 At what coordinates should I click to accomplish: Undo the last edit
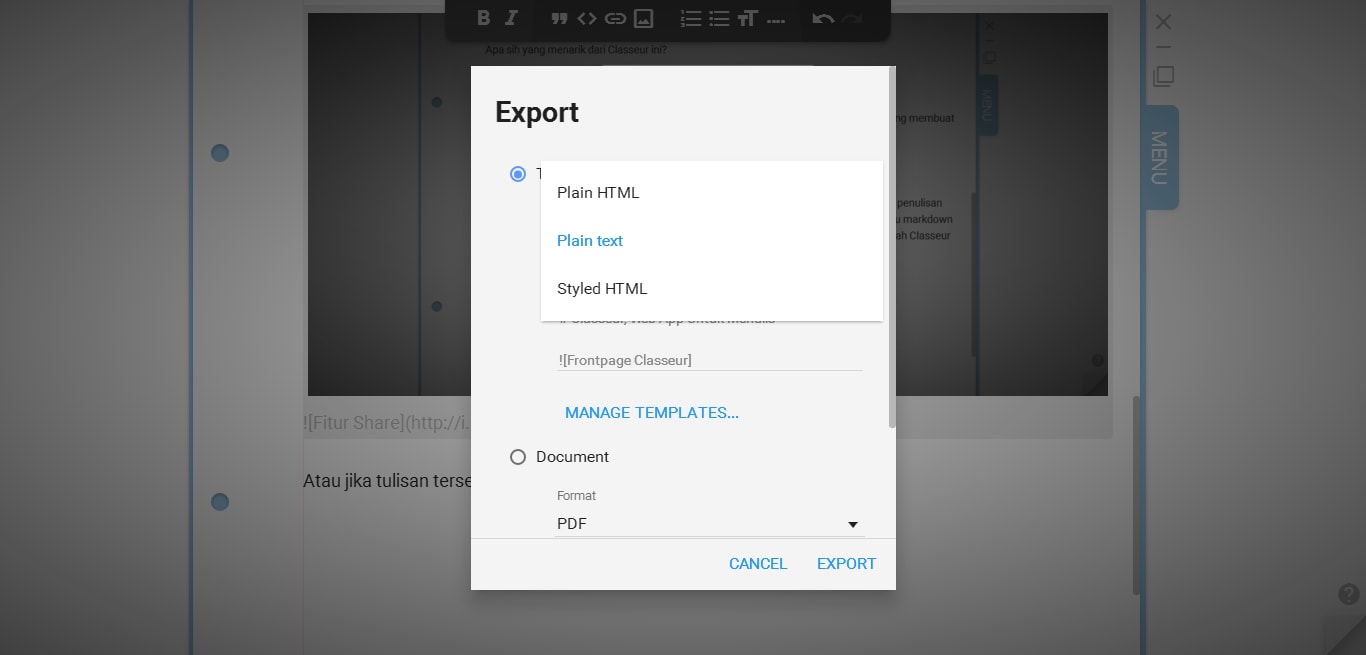pyautogui.click(x=823, y=18)
